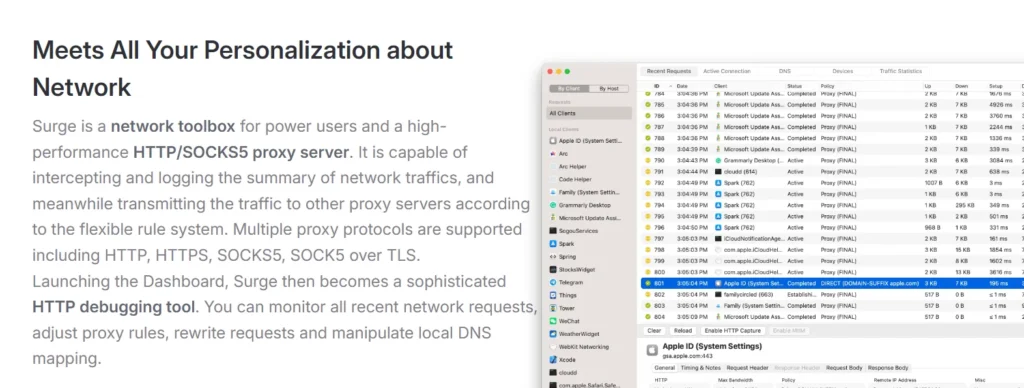Show the Timing & Notes detail tab

[x=701, y=368]
